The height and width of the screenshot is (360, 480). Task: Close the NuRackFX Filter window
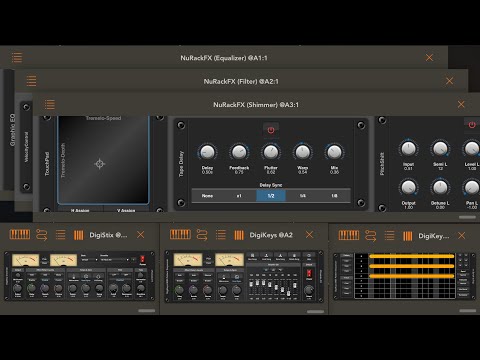(x=449, y=81)
